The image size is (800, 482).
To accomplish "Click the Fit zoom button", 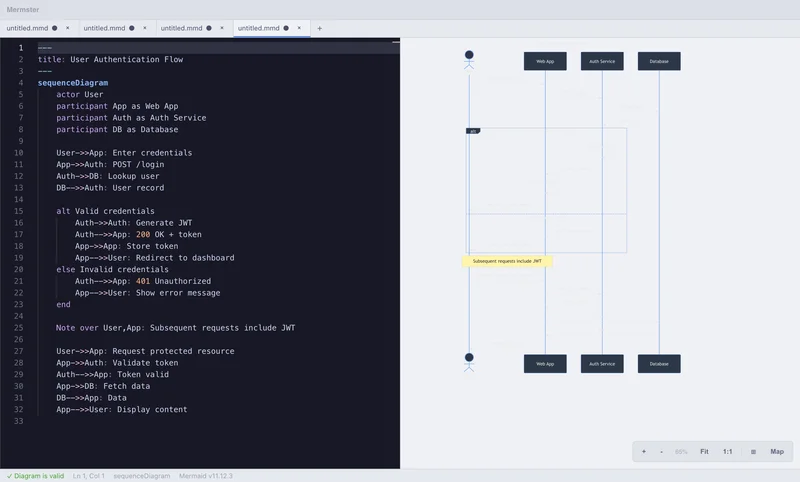I will (704, 451).
